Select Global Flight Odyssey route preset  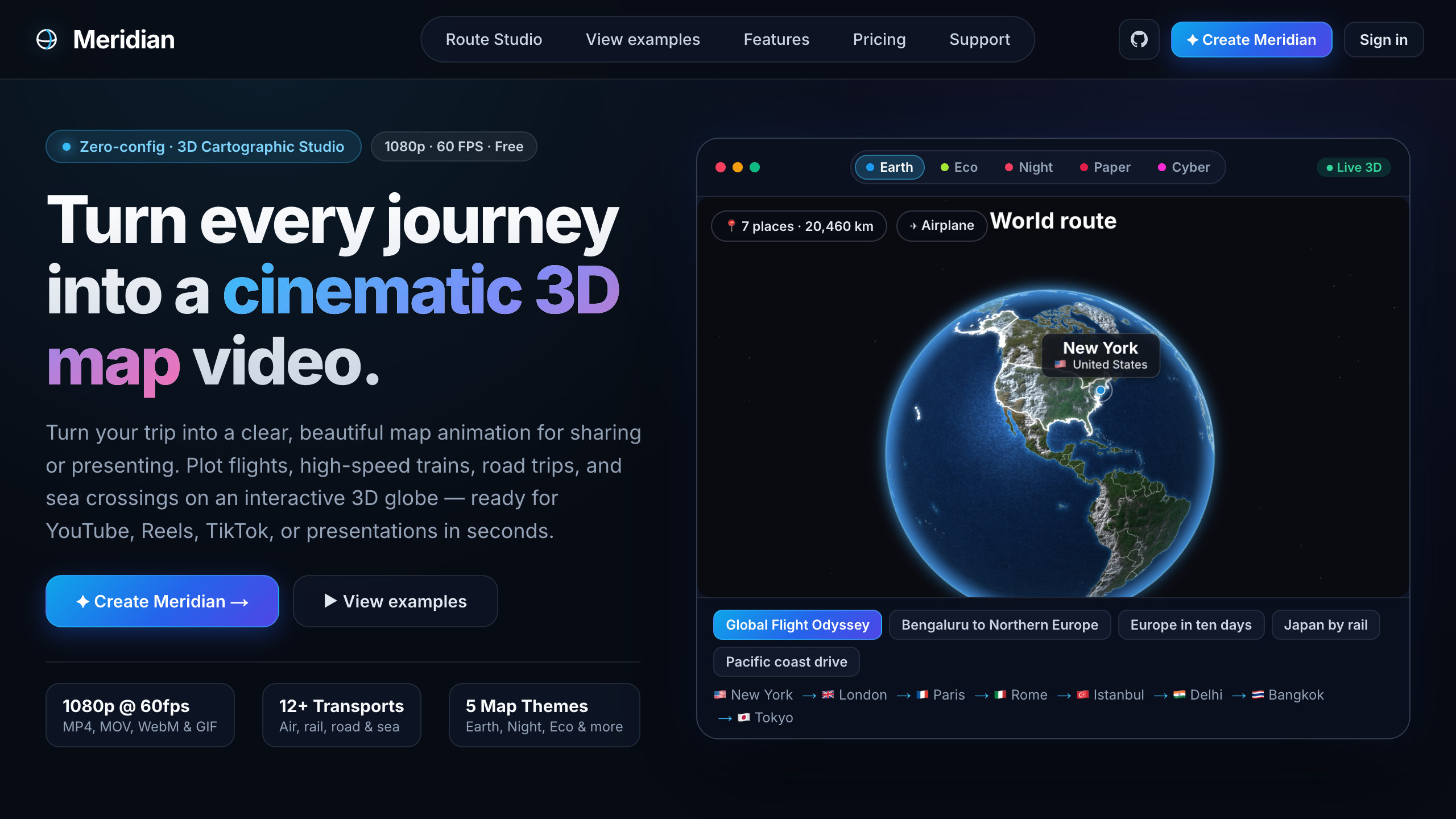tap(797, 624)
